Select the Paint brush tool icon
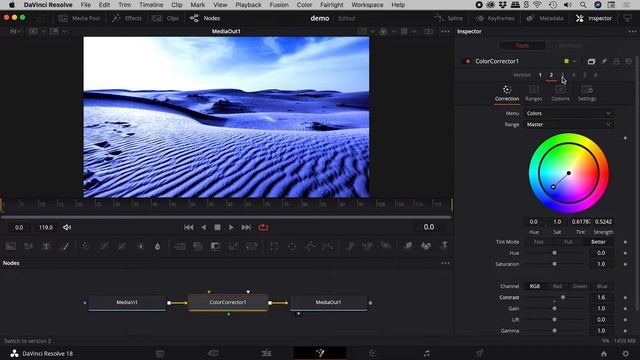640x360 pixels. [x=65, y=246]
